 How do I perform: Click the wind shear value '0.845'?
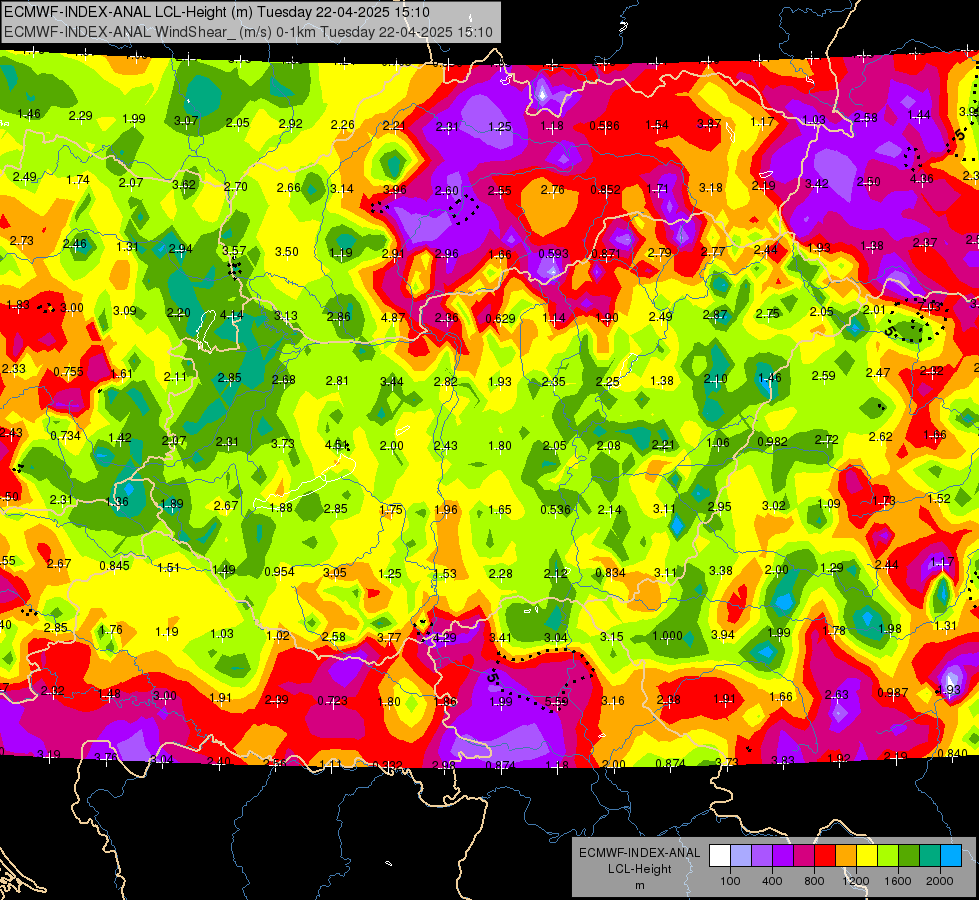tap(114, 566)
